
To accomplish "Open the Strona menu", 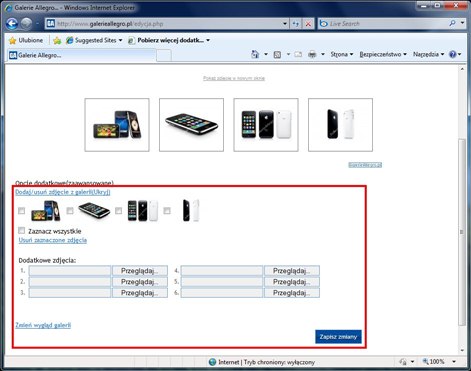I will (x=342, y=54).
